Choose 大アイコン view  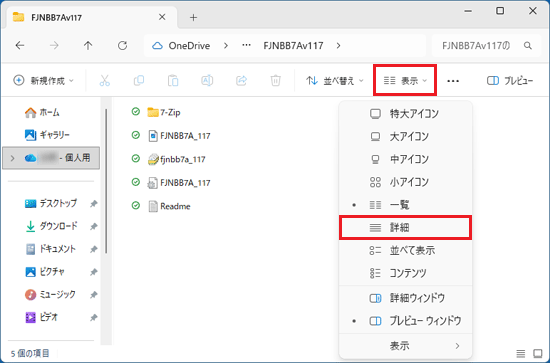point(405,137)
